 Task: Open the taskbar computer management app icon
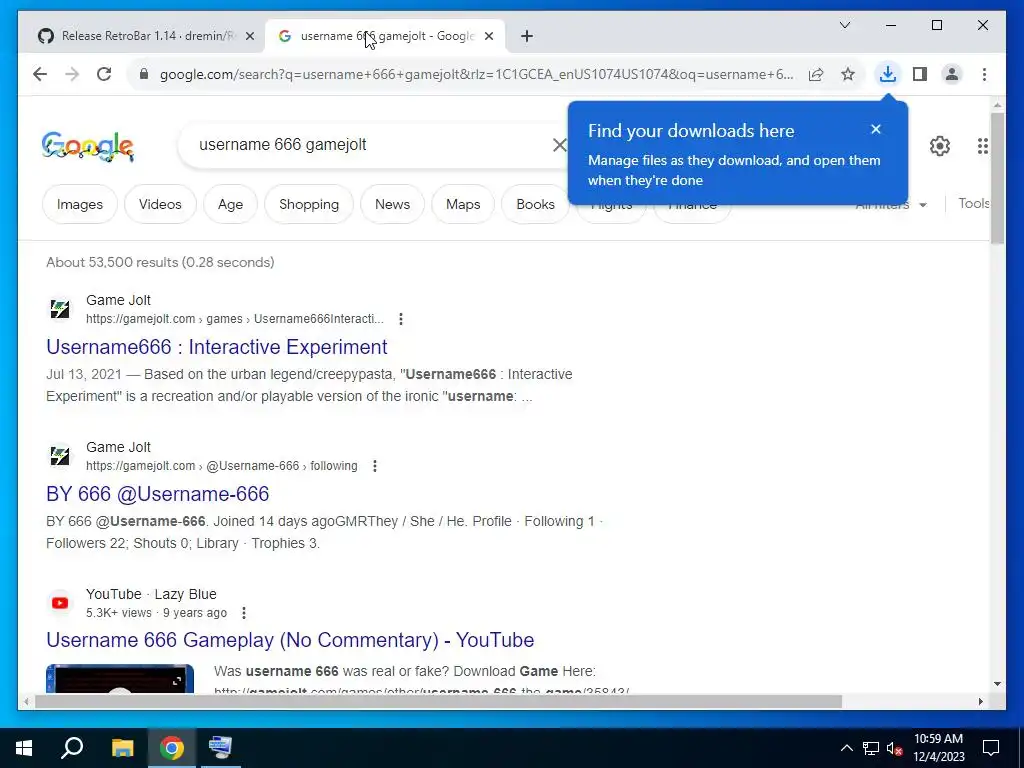click(x=220, y=748)
